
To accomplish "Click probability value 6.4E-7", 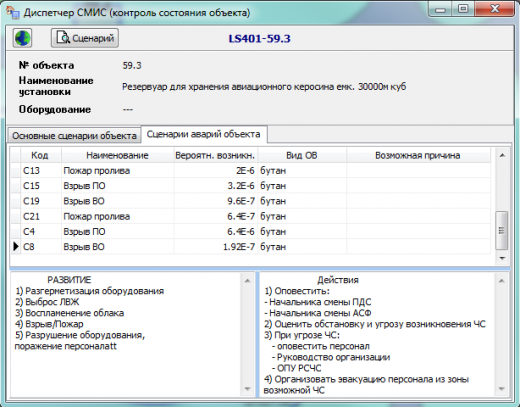I will pos(241,216).
